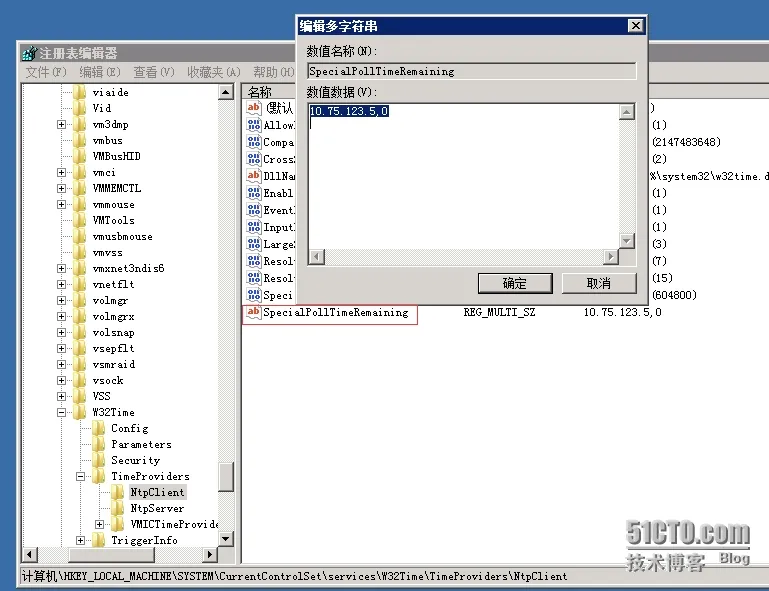Click the vmbus folder icon
Viewport: 769px width, 591px height.
[80, 140]
